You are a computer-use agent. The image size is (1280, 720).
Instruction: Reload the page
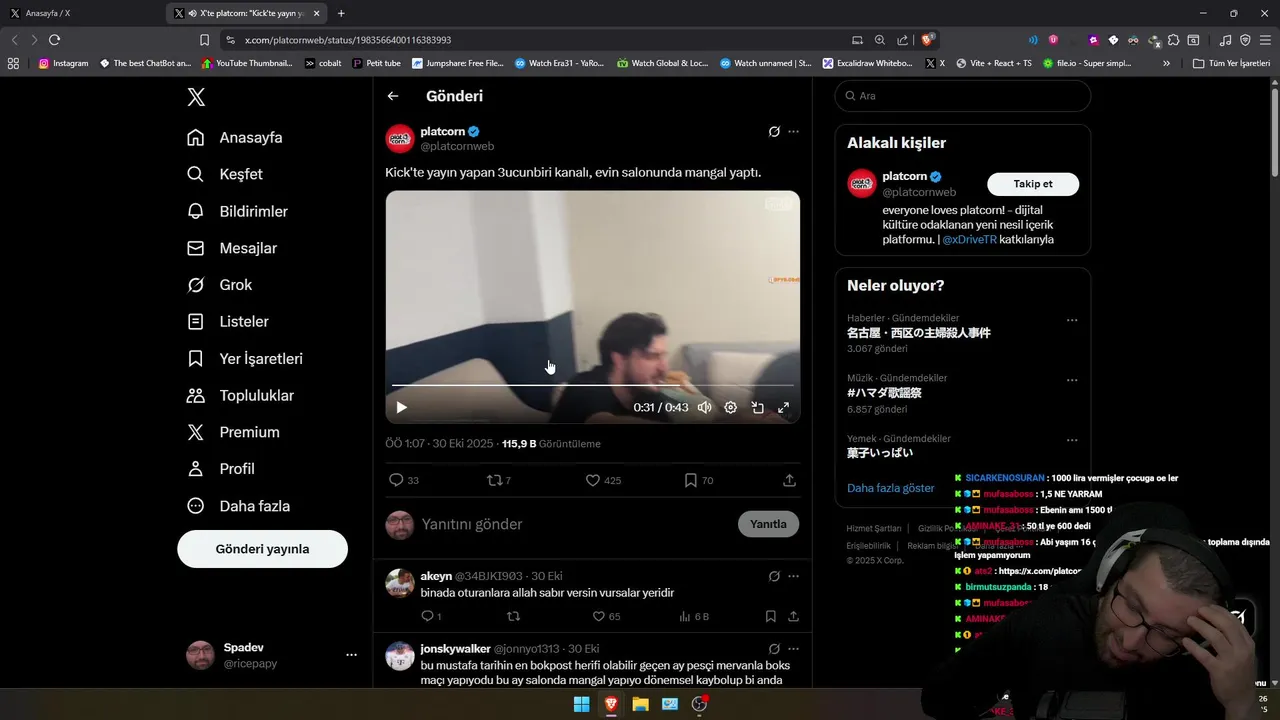(x=54, y=40)
